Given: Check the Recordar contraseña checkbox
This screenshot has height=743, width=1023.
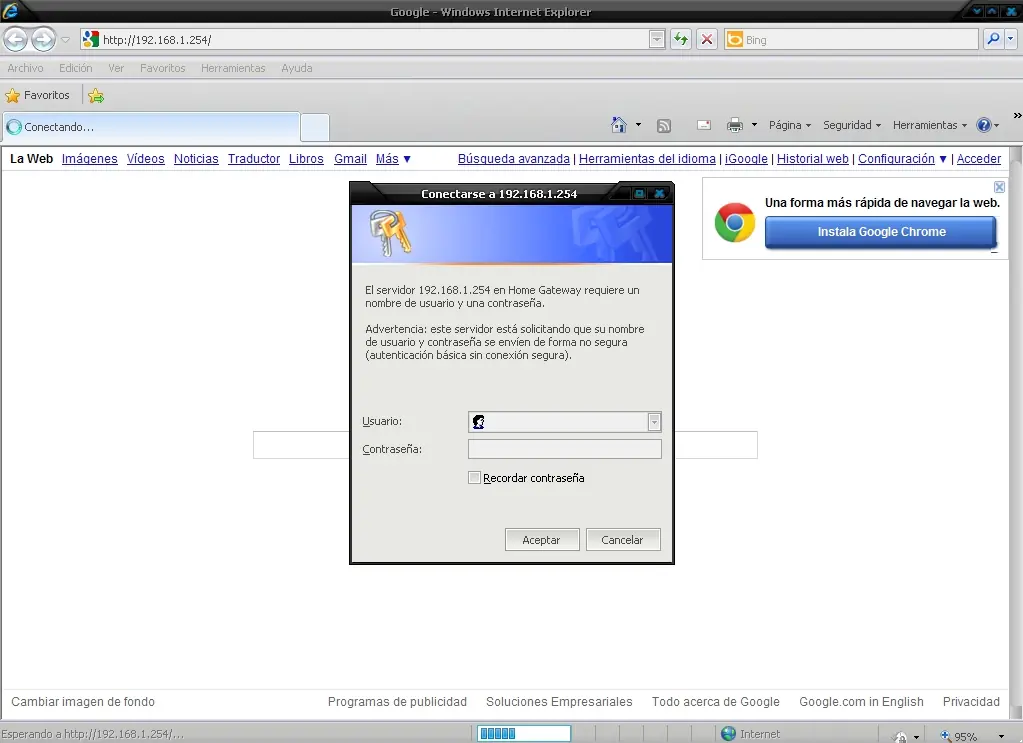Looking at the screenshot, I should 474,478.
